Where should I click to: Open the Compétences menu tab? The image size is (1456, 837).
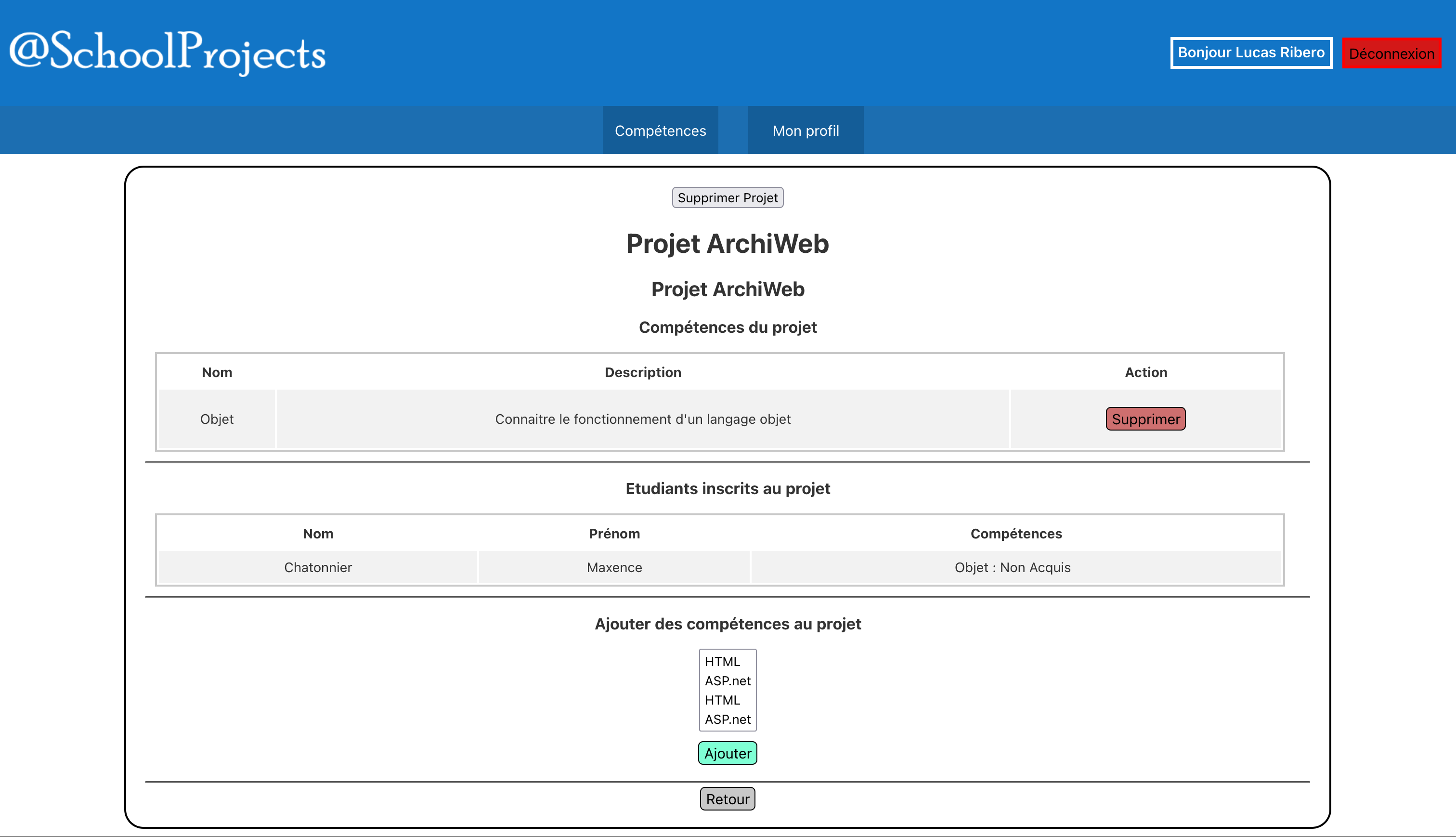click(x=660, y=131)
